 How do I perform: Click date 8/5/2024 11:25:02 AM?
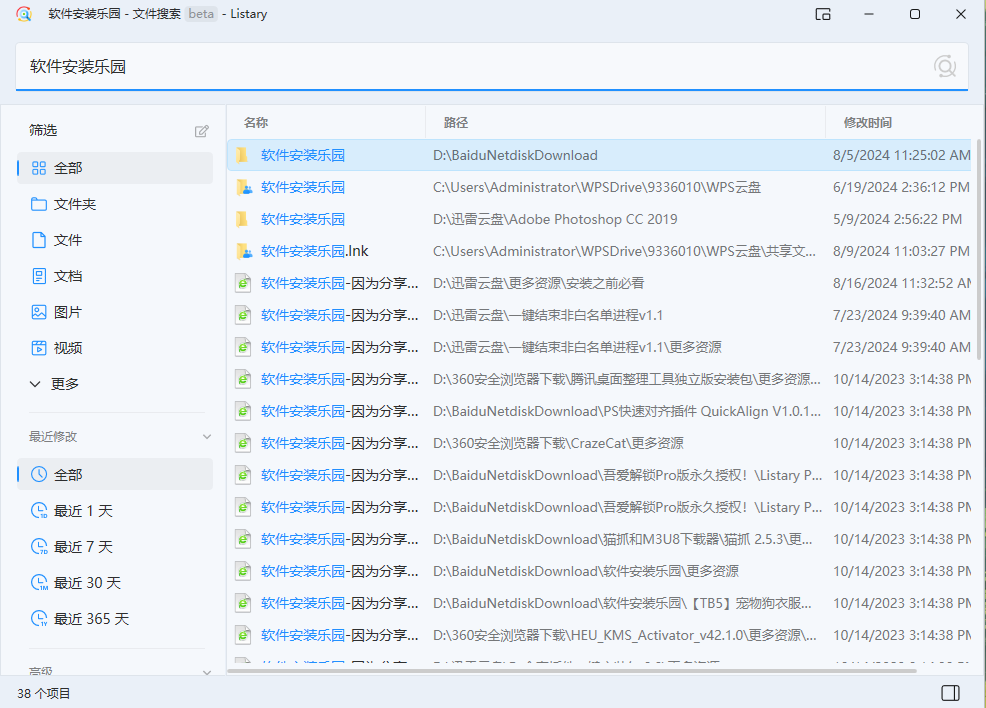[902, 155]
